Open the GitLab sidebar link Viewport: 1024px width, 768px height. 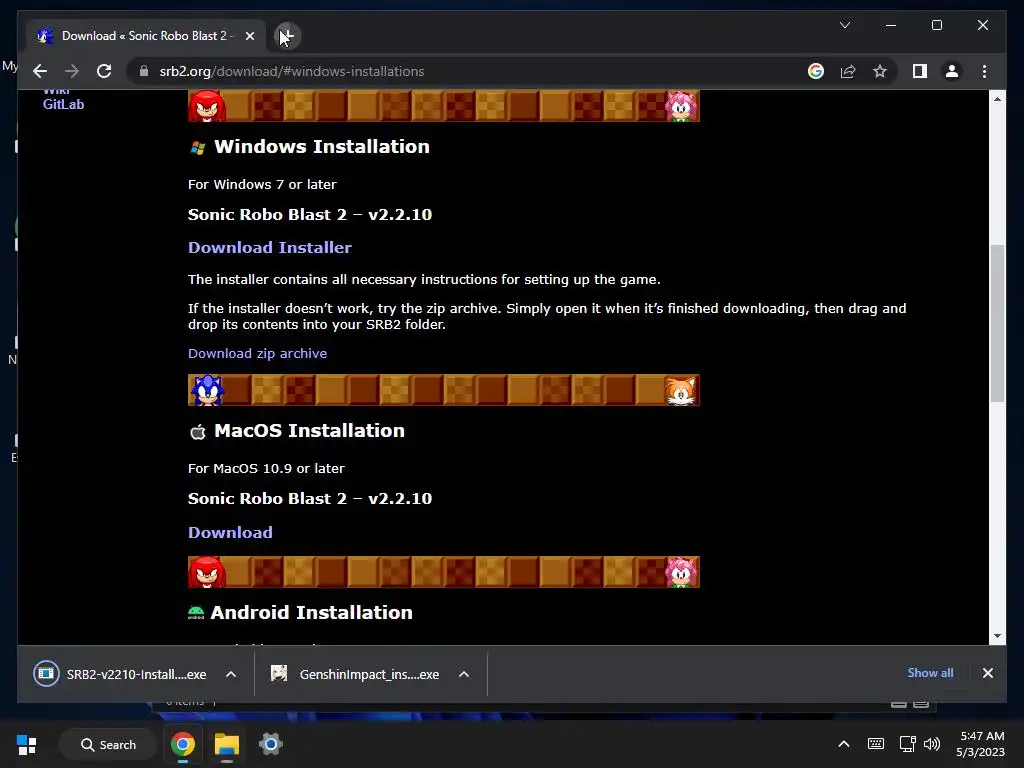(x=63, y=104)
